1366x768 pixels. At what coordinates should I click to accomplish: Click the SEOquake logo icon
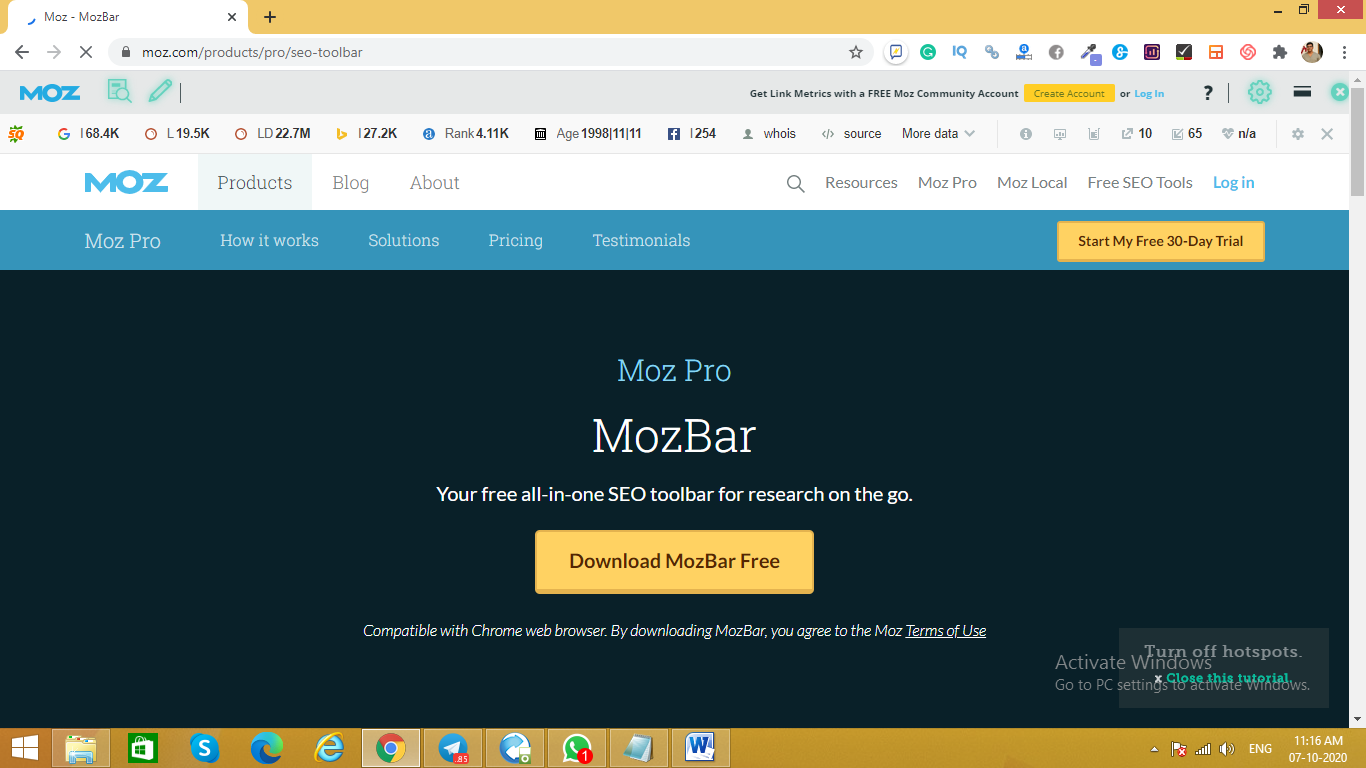(16, 133)
